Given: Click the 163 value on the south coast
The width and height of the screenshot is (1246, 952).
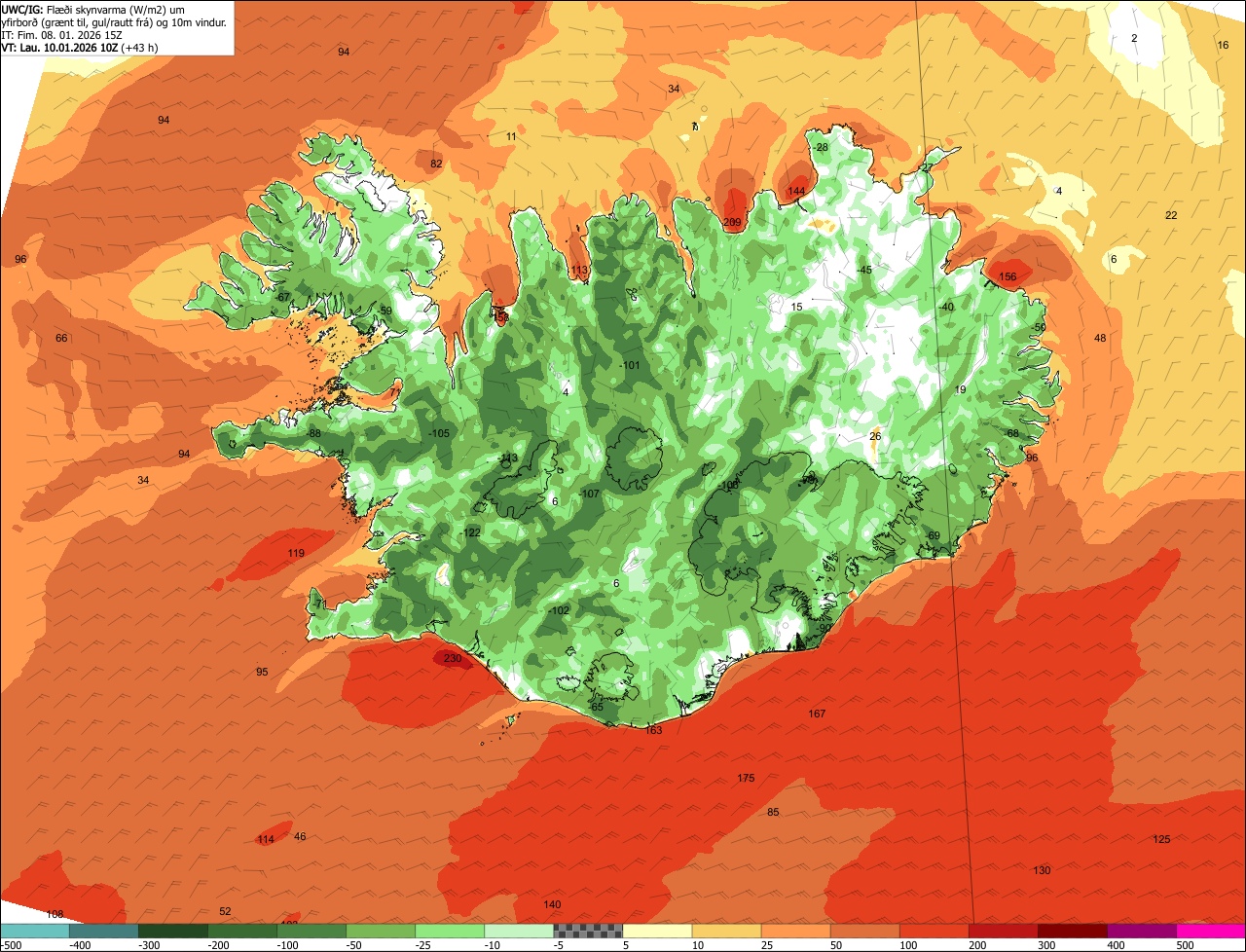Looking at the screenshot, I should (653, 730).
